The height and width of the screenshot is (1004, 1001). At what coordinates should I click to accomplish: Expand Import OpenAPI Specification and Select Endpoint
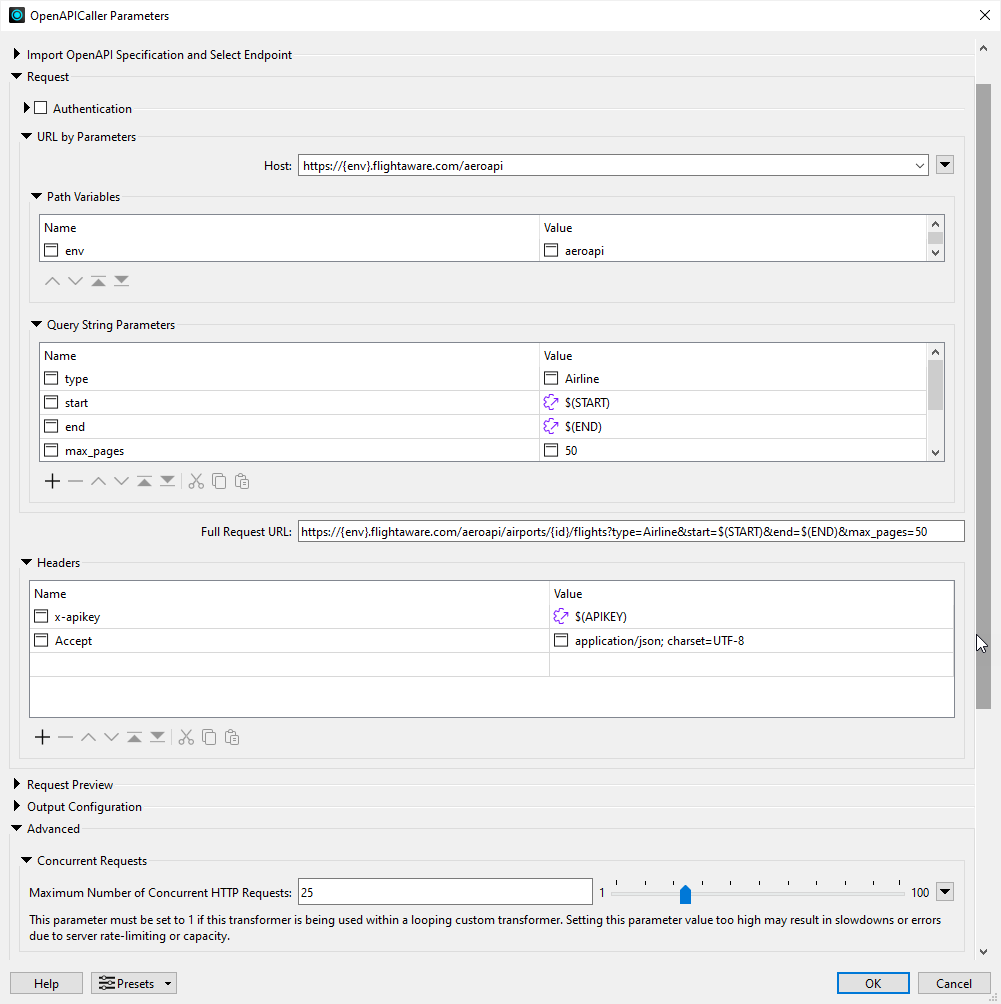tap(16, 54)
